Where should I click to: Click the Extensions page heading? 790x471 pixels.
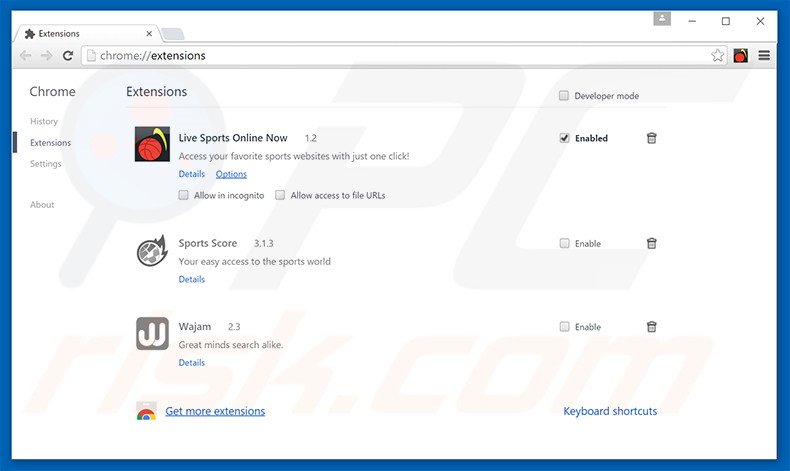point(156,92)
